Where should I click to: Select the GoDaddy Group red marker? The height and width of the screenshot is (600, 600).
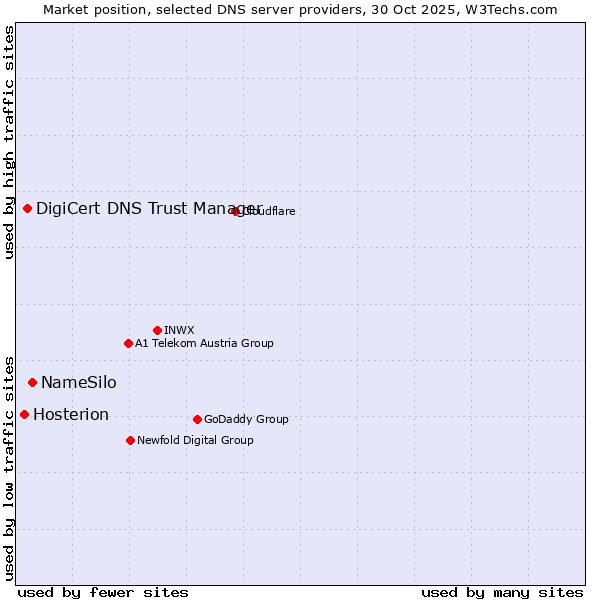tap(197, 419)
